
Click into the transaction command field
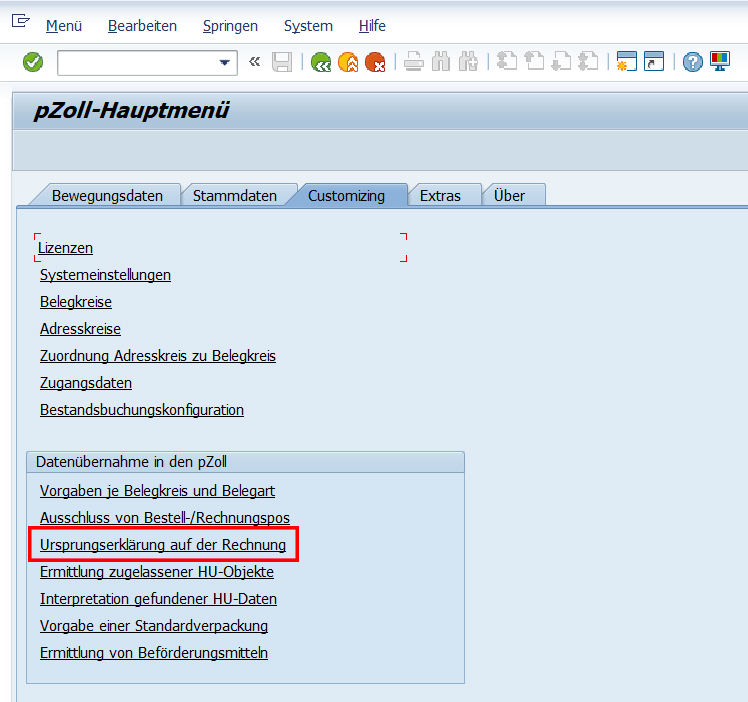[x=135, y=62]
